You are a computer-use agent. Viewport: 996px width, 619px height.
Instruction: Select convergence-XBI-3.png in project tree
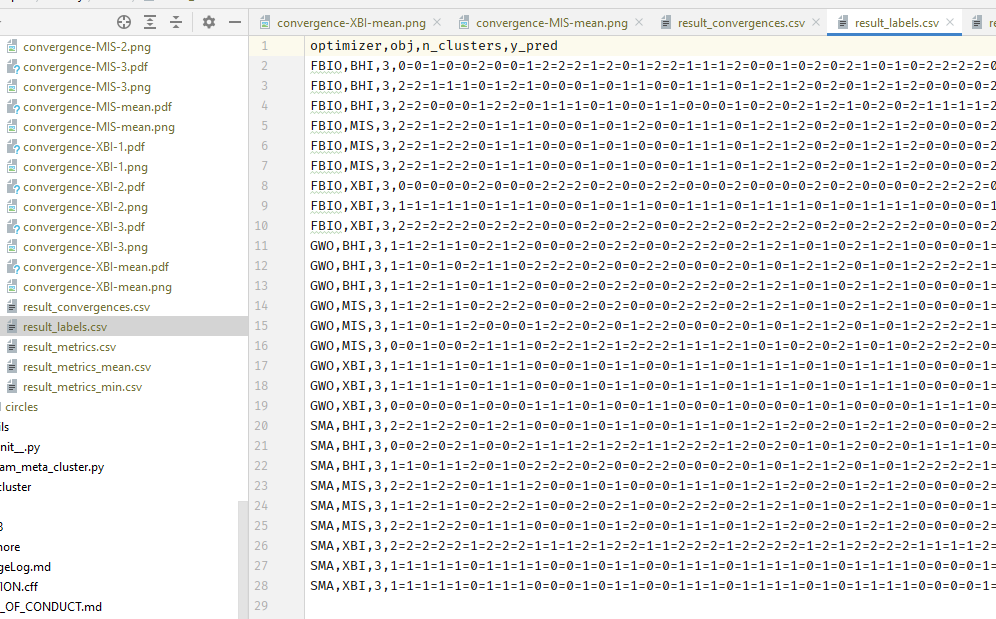(85, 247)
